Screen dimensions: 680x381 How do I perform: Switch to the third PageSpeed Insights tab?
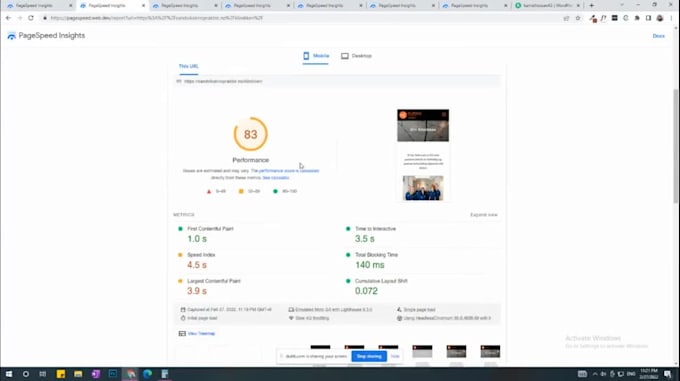[x=184, y=6]
